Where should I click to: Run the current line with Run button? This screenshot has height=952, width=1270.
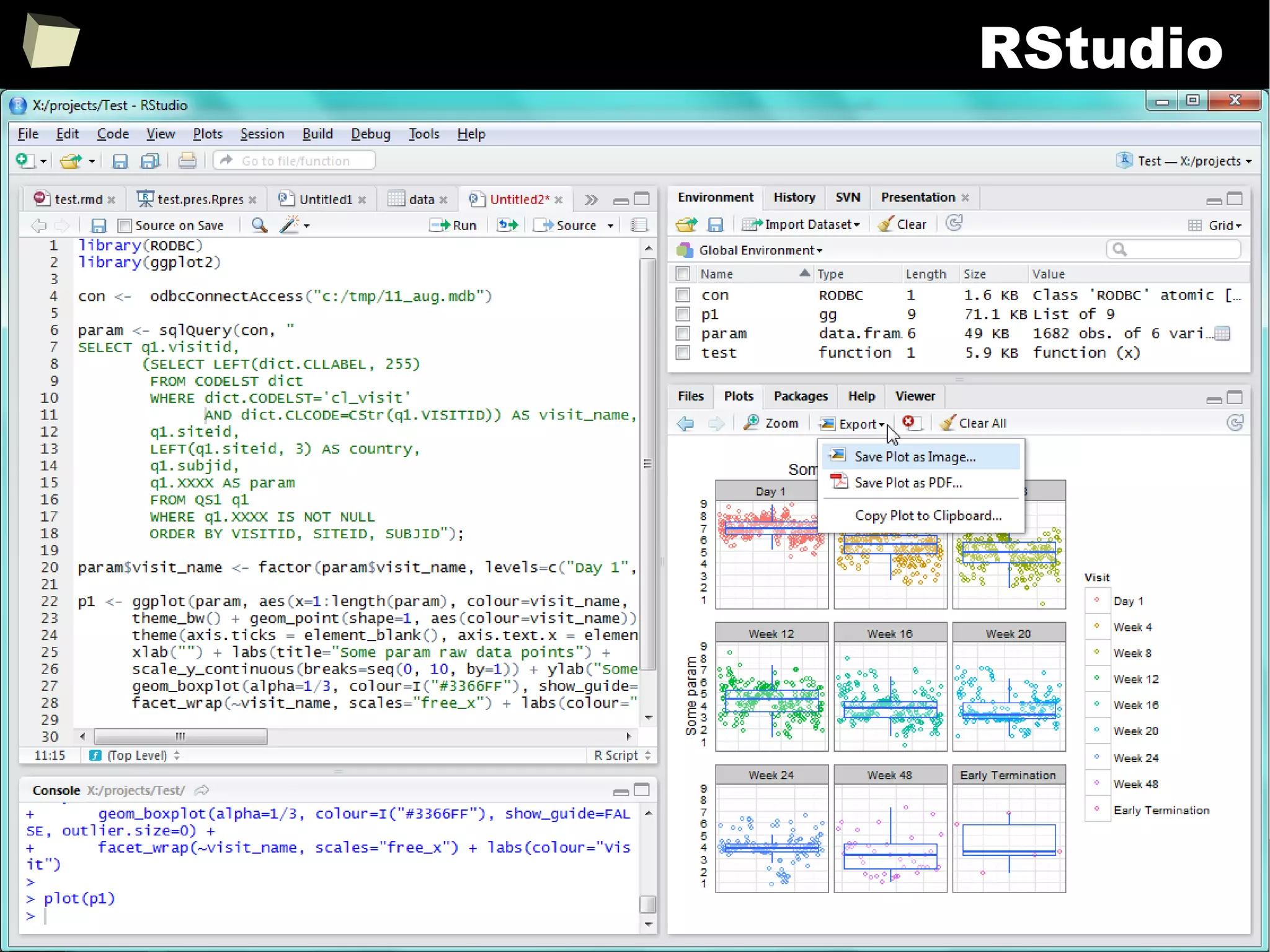(454, 226)
